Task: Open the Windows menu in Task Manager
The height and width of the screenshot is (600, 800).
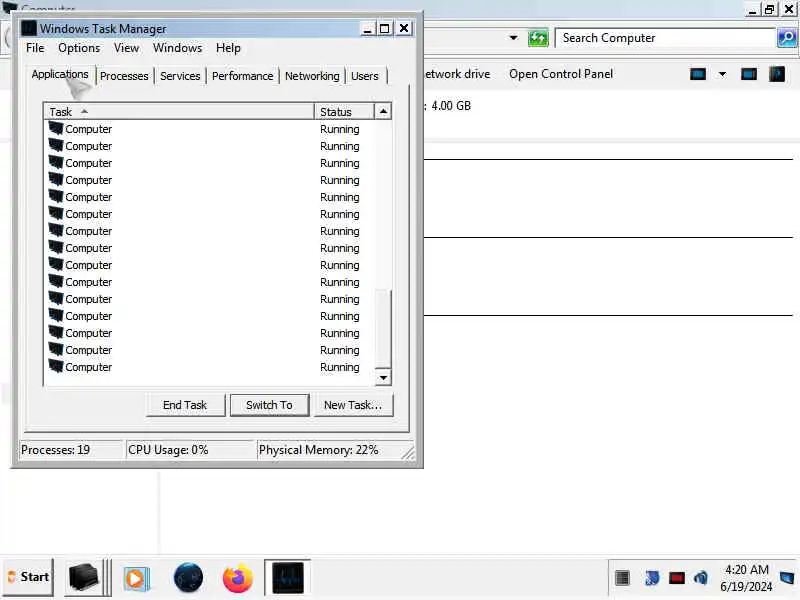Action: [x=178, y=48]
